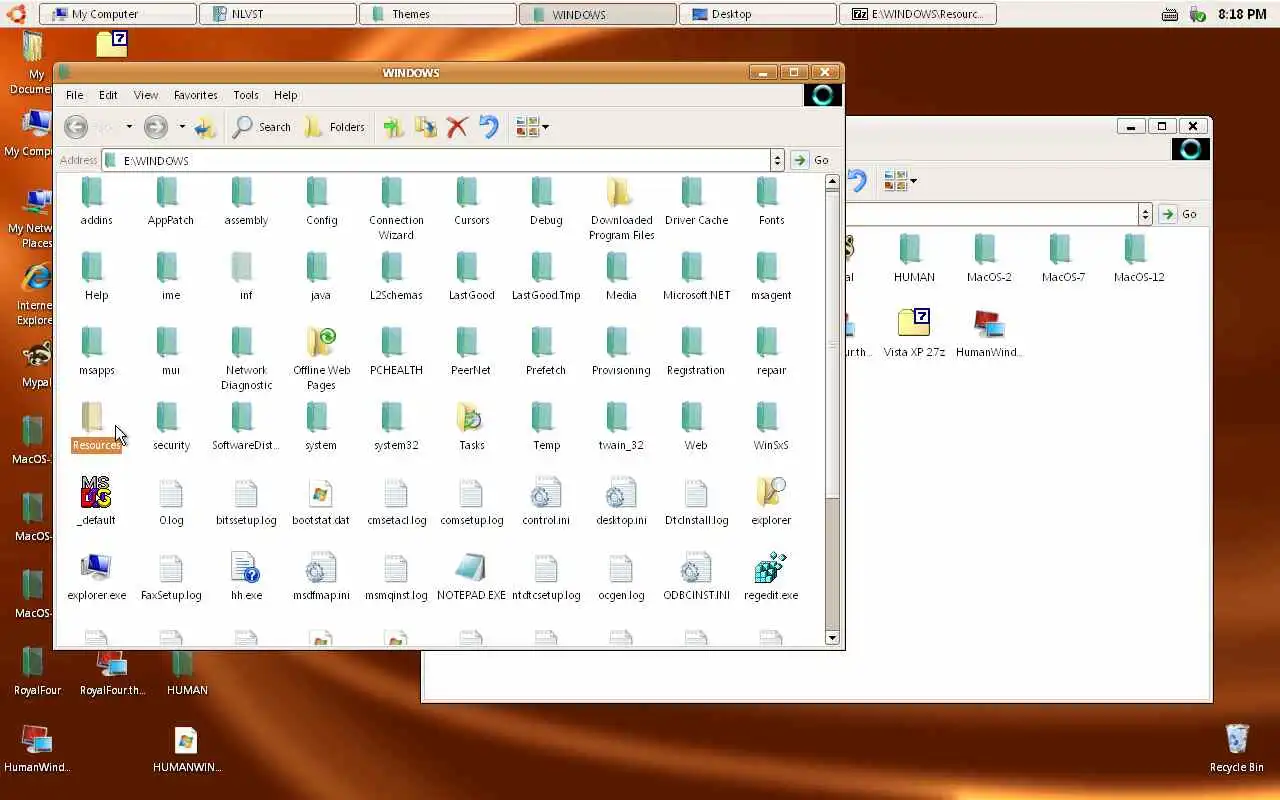This screenshot has width=1280, height=800.
Task: Click the Ubuntu-style start logo
Action: 17,14
